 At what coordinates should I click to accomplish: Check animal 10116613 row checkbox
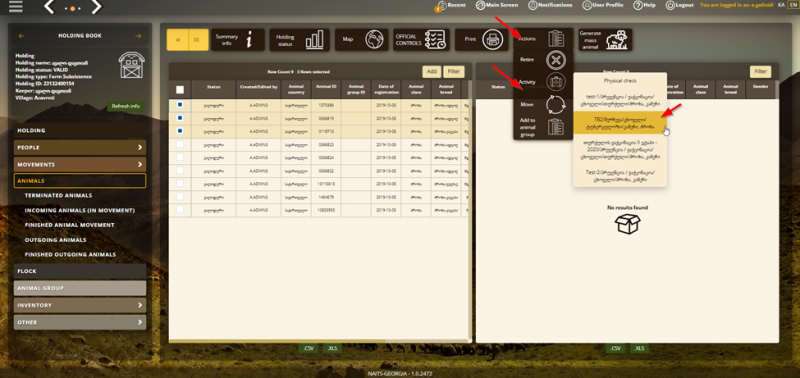coord(180,183)
